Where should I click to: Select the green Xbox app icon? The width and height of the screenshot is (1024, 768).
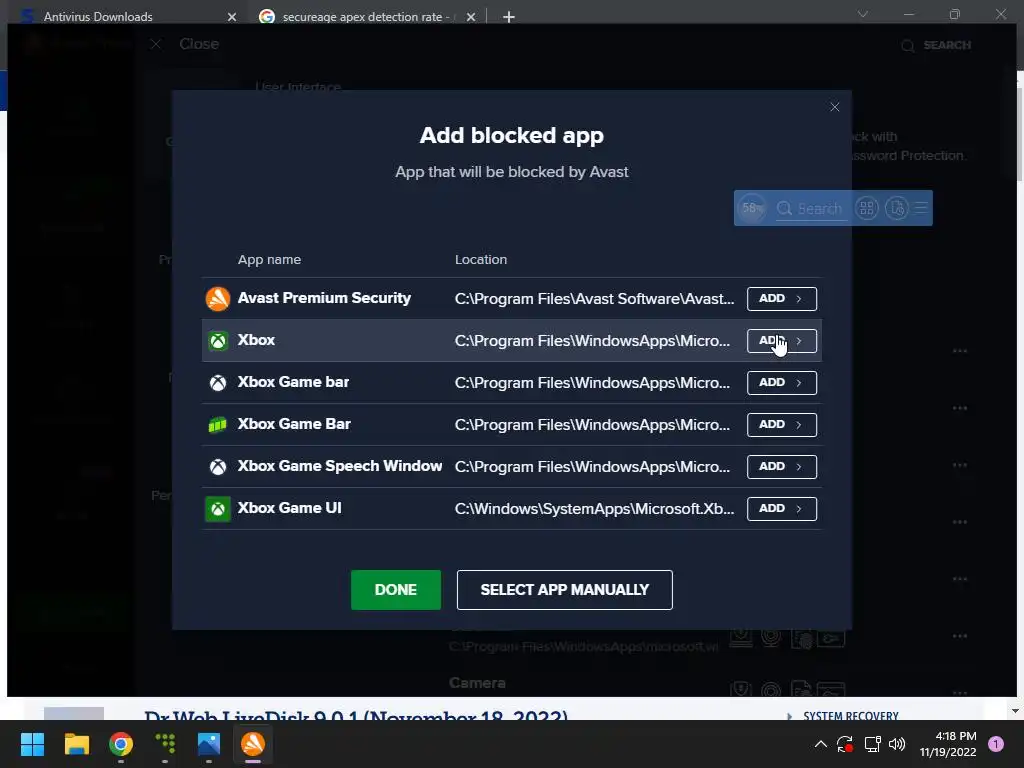pos(217,341)
